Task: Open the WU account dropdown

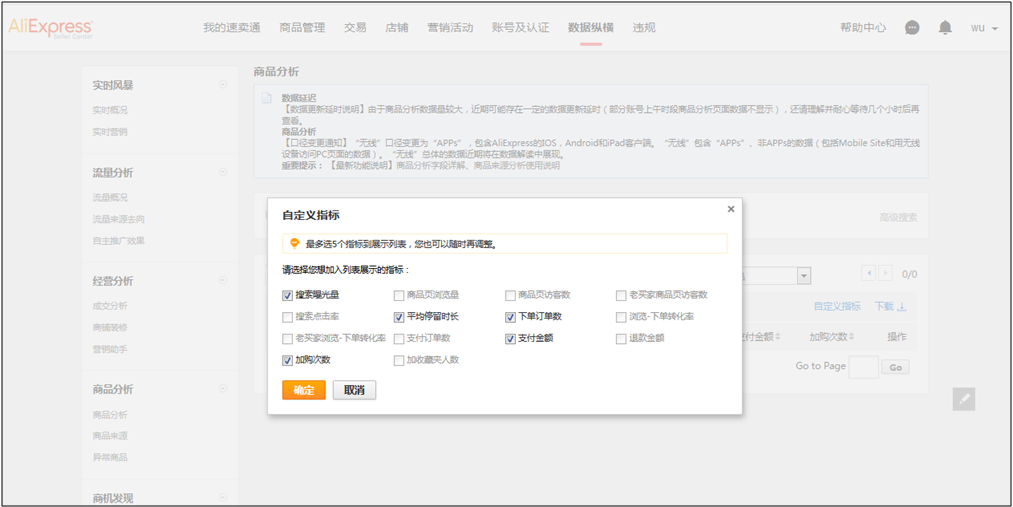Action: coord(984,28)
